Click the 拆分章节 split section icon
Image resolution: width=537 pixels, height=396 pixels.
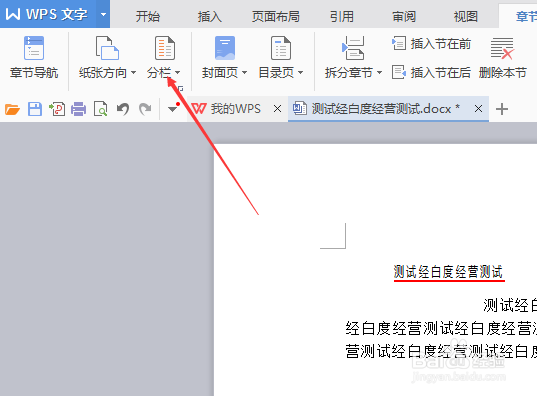353,48
